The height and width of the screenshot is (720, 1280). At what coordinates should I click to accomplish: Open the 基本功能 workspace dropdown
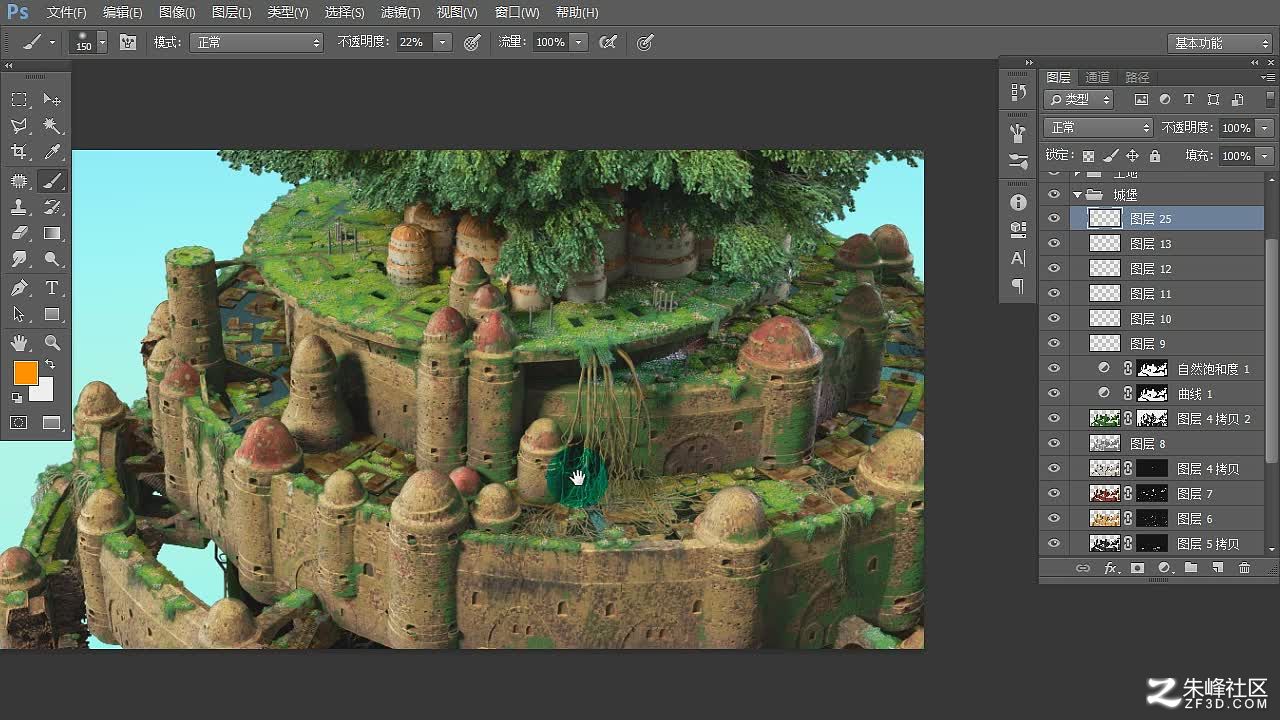(x=1219, y=43)
